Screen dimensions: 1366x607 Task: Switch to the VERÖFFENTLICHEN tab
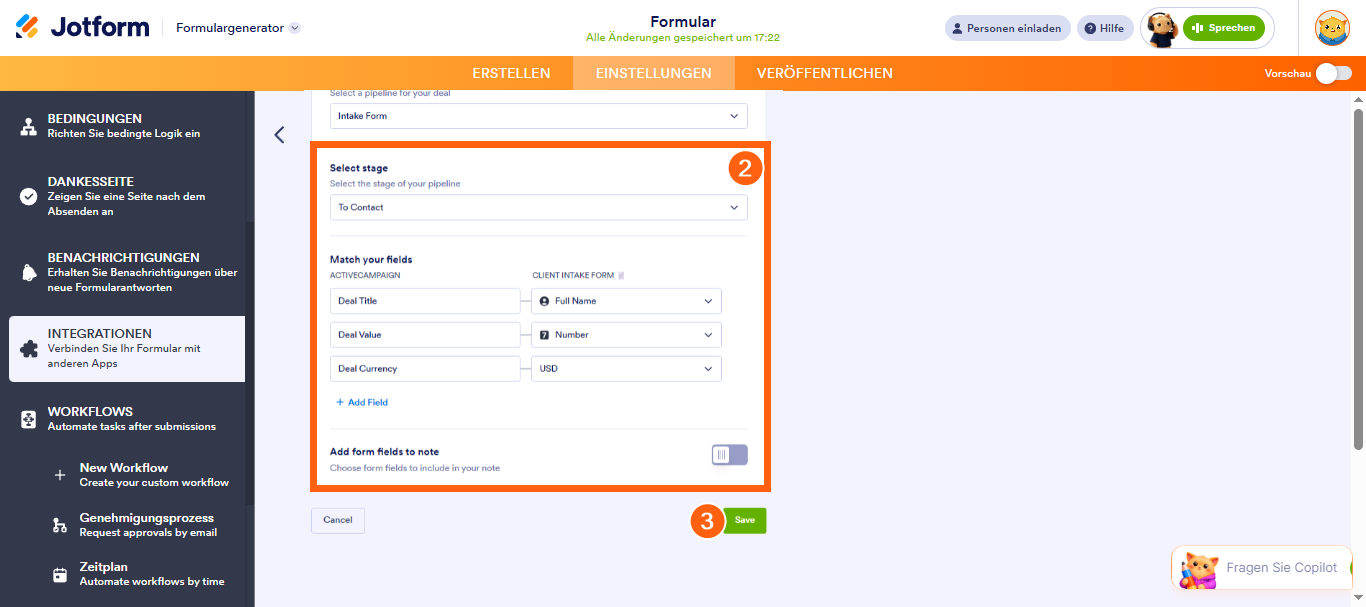point(825,73)
